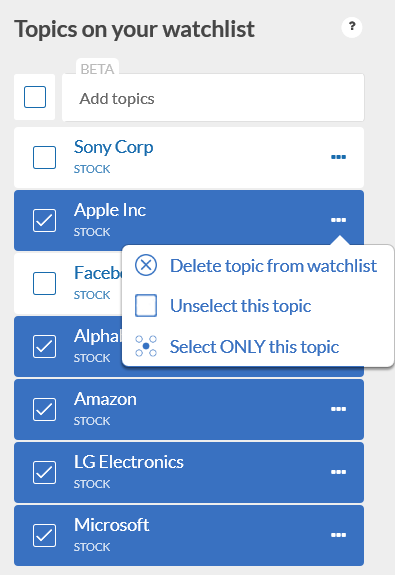
Task: Check the Sony Corp checkbox
Action: pyautogui.click(x=44, y=157)
